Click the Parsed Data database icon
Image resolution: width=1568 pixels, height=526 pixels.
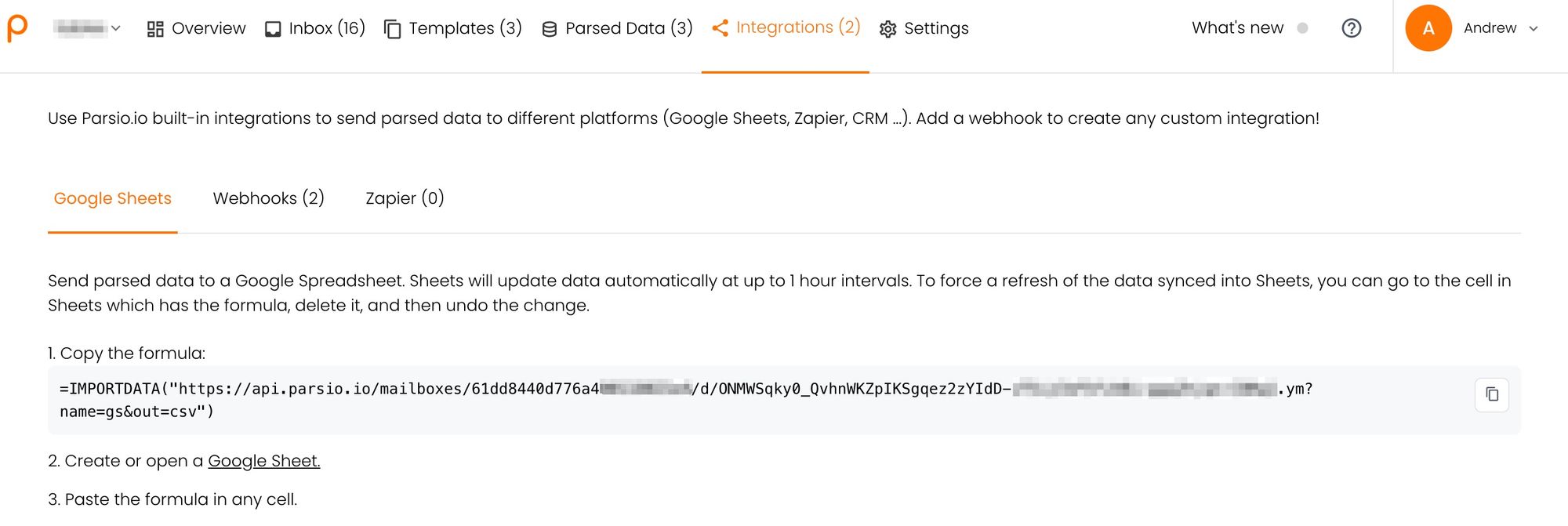click(550, 29)
